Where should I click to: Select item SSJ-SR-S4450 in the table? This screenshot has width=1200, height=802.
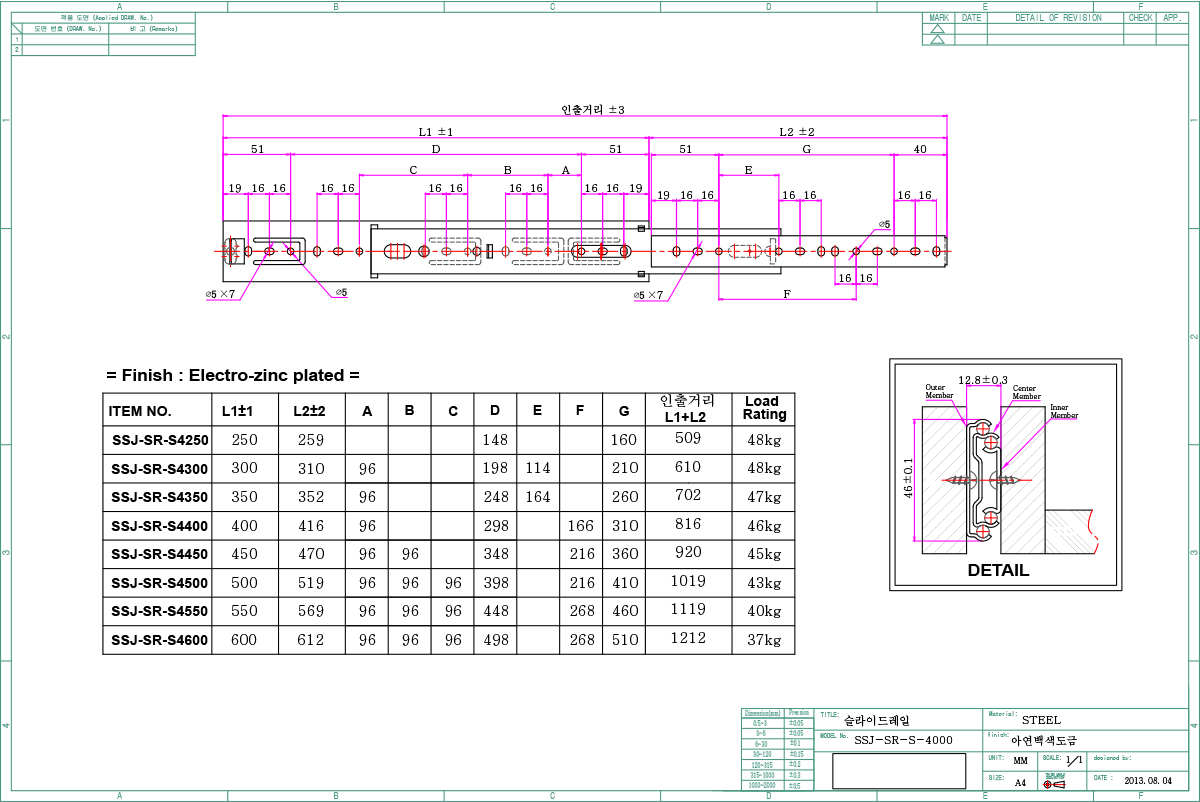click(160, 555)
